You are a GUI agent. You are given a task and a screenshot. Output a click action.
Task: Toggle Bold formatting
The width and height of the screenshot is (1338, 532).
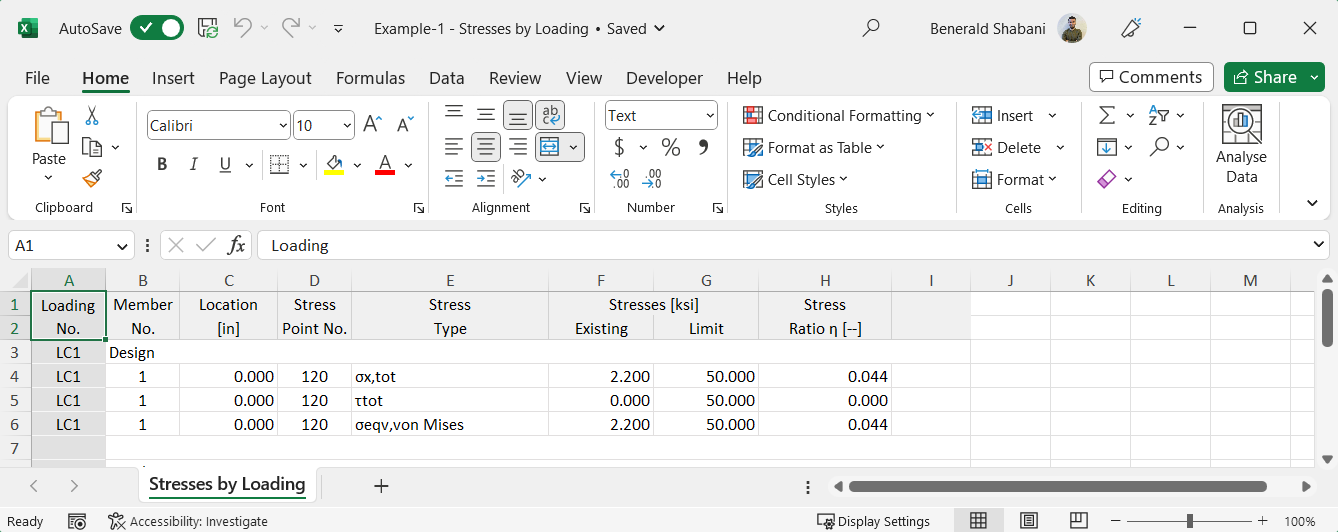point(162,165)
